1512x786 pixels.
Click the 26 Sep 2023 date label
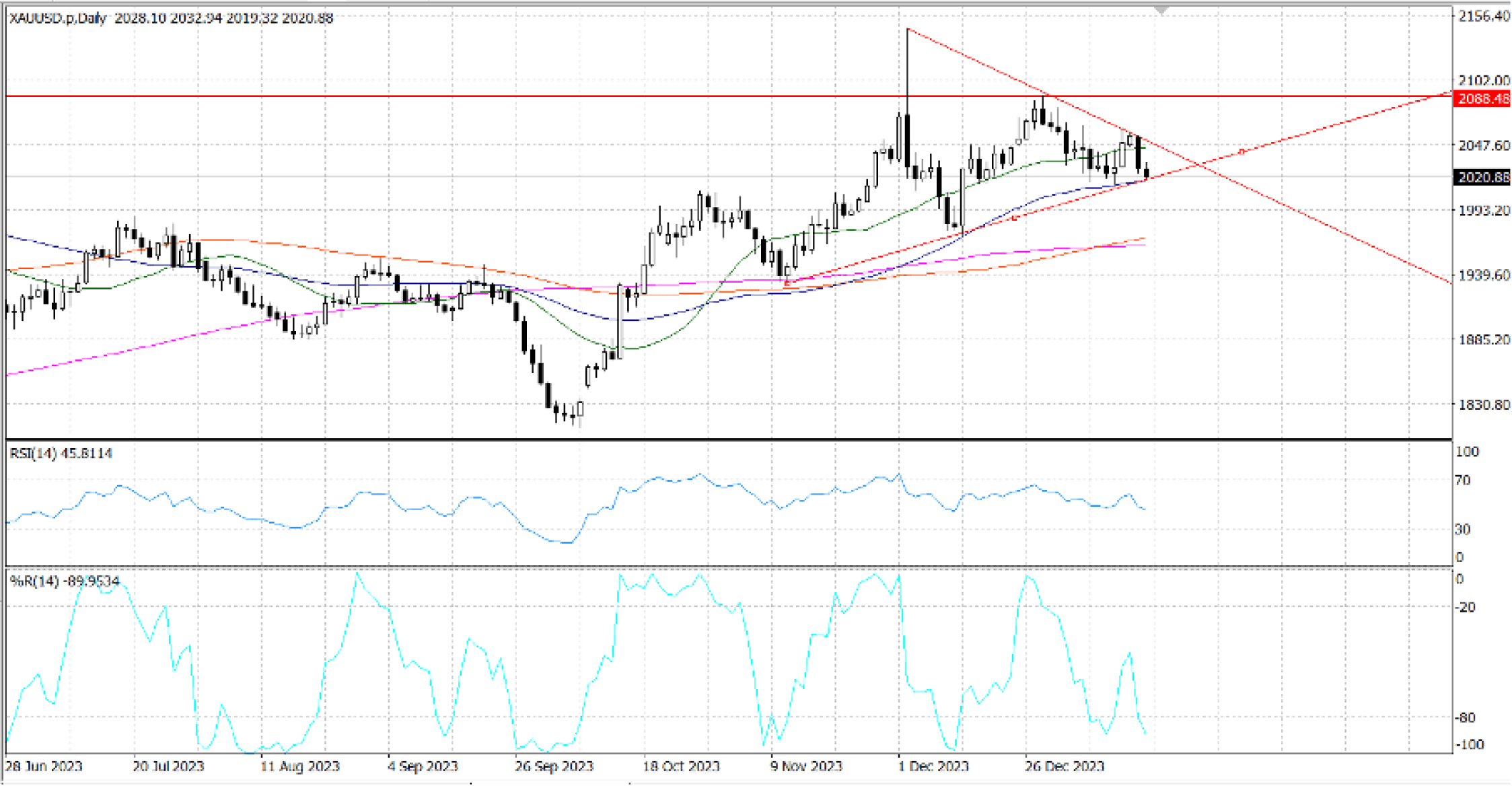pyautogui.click(x=554, y=766)
